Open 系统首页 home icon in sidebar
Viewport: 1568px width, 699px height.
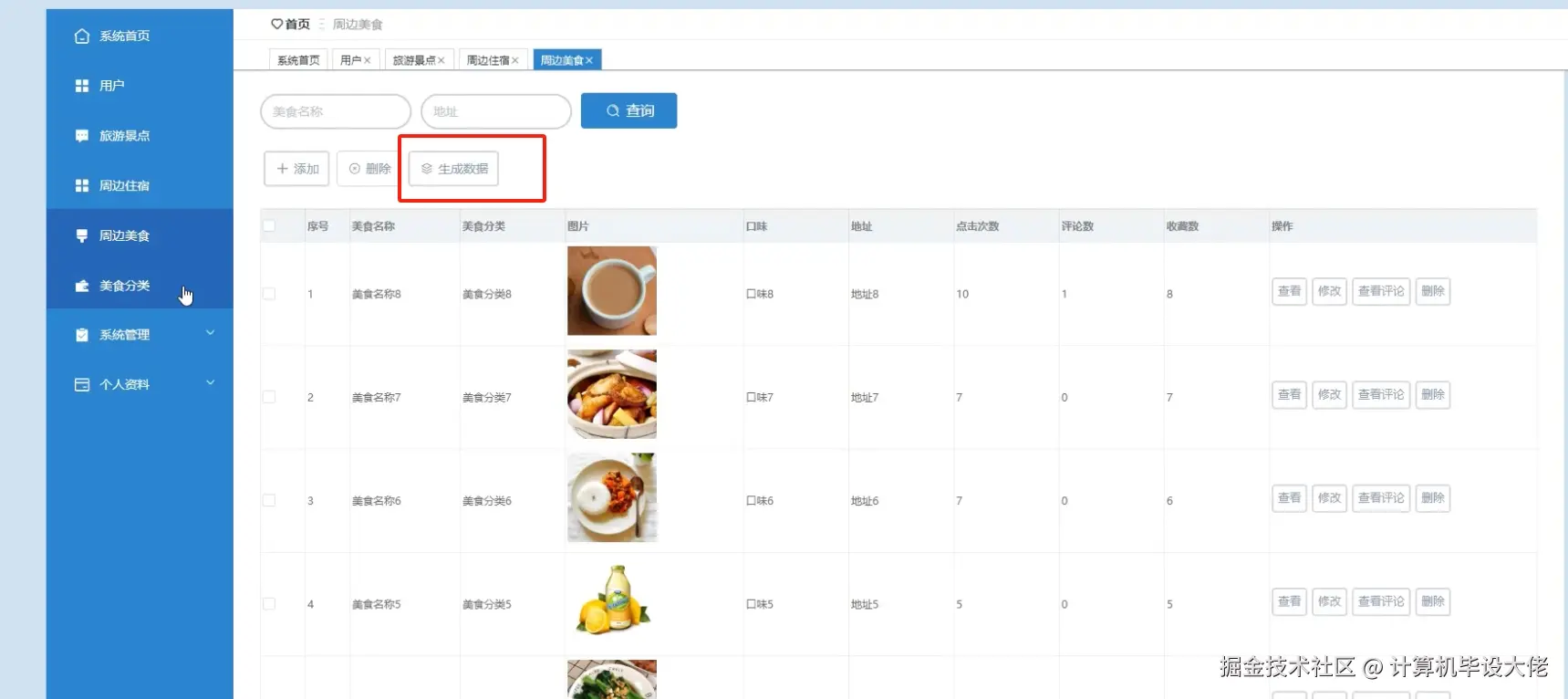82,37
